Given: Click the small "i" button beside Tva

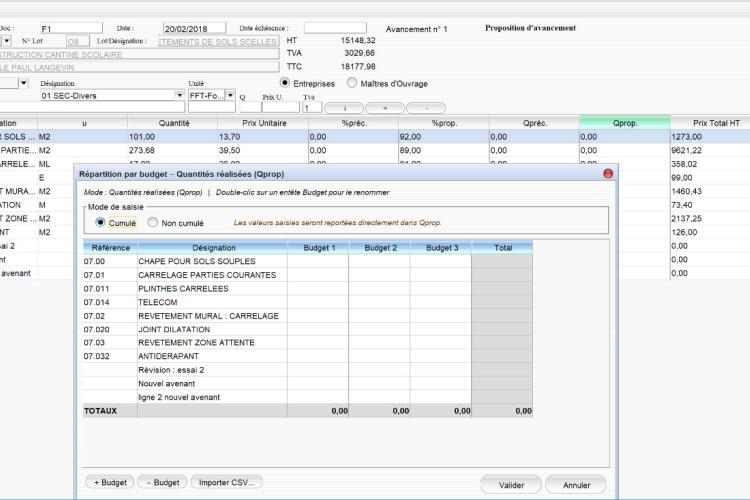Looking at the screenshot, I should pos(344,108).
